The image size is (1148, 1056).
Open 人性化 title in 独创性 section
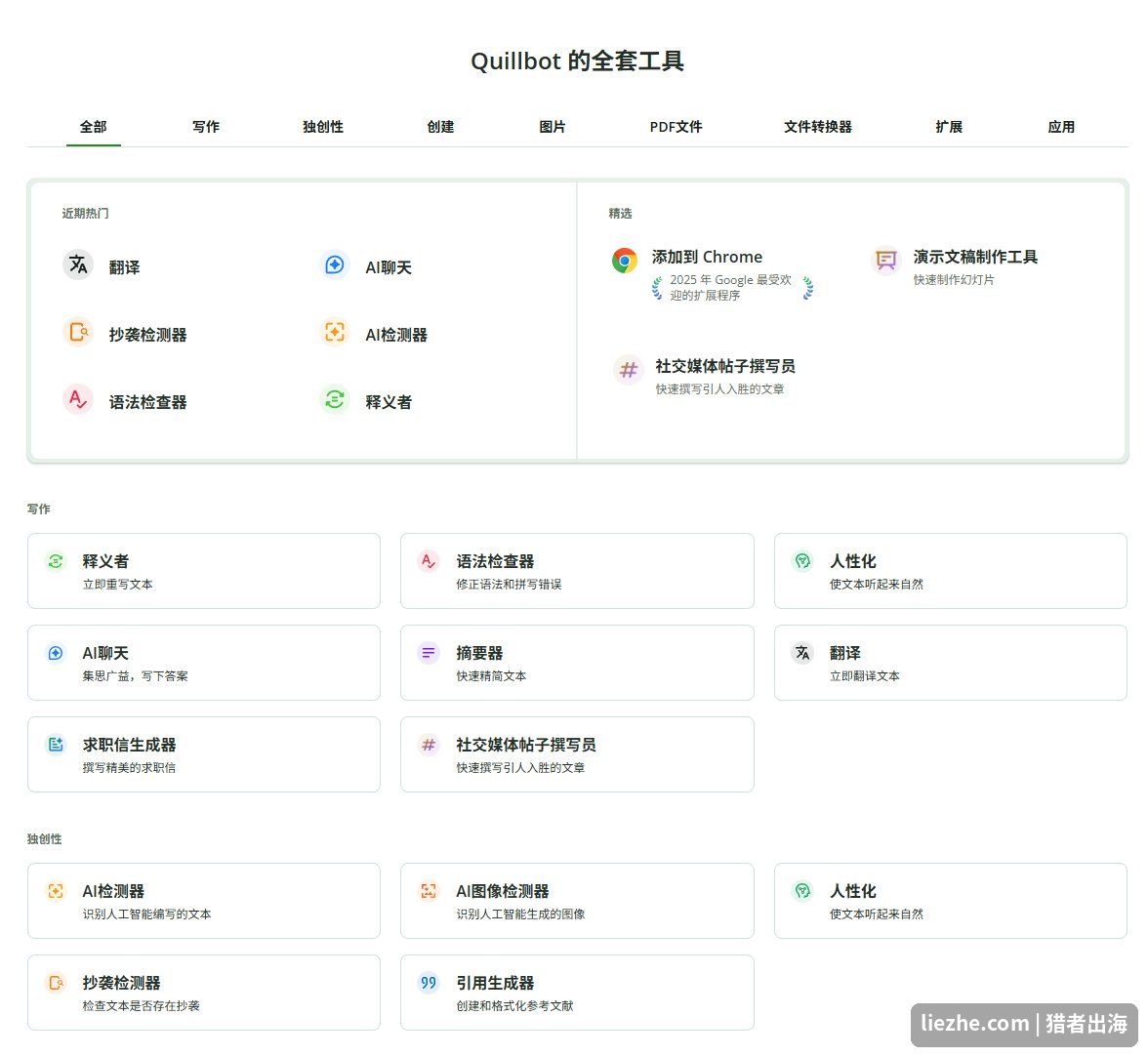853,891
